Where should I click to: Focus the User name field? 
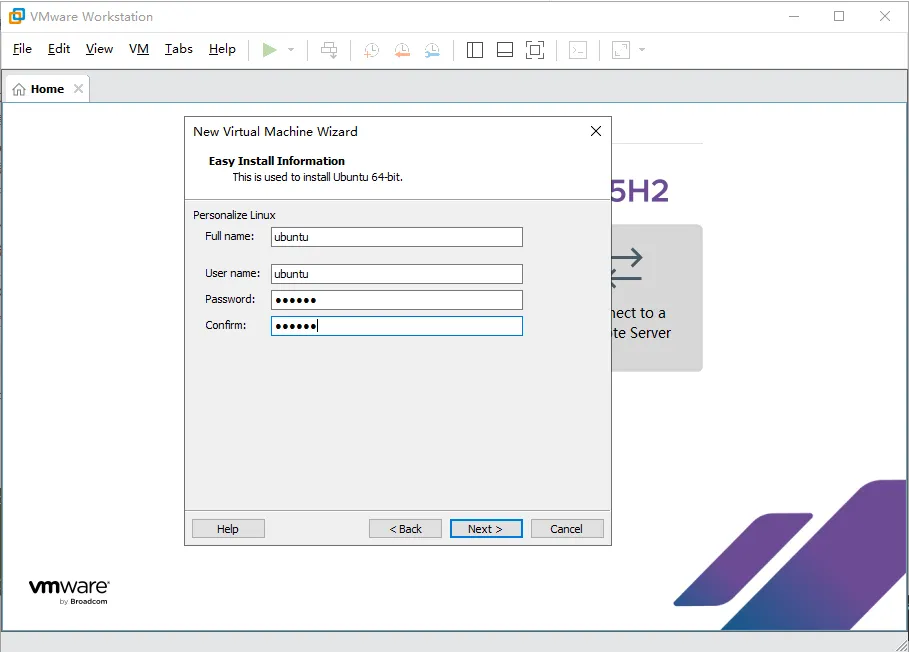[x=397, y=274]
